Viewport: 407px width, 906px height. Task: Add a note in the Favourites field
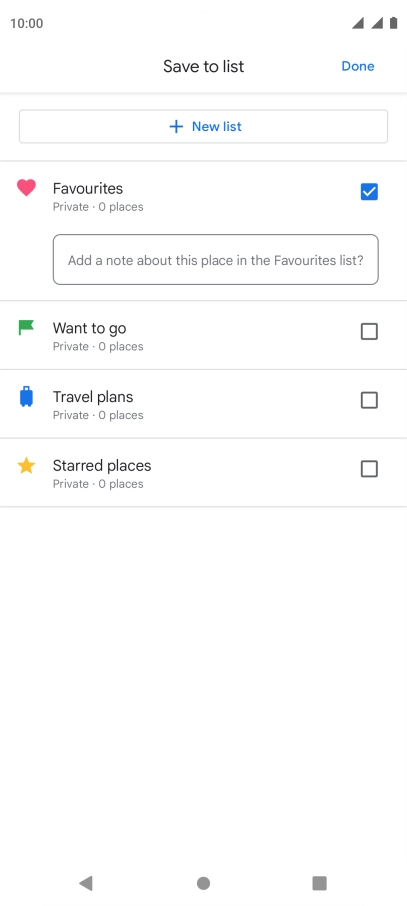pos(216,259)
